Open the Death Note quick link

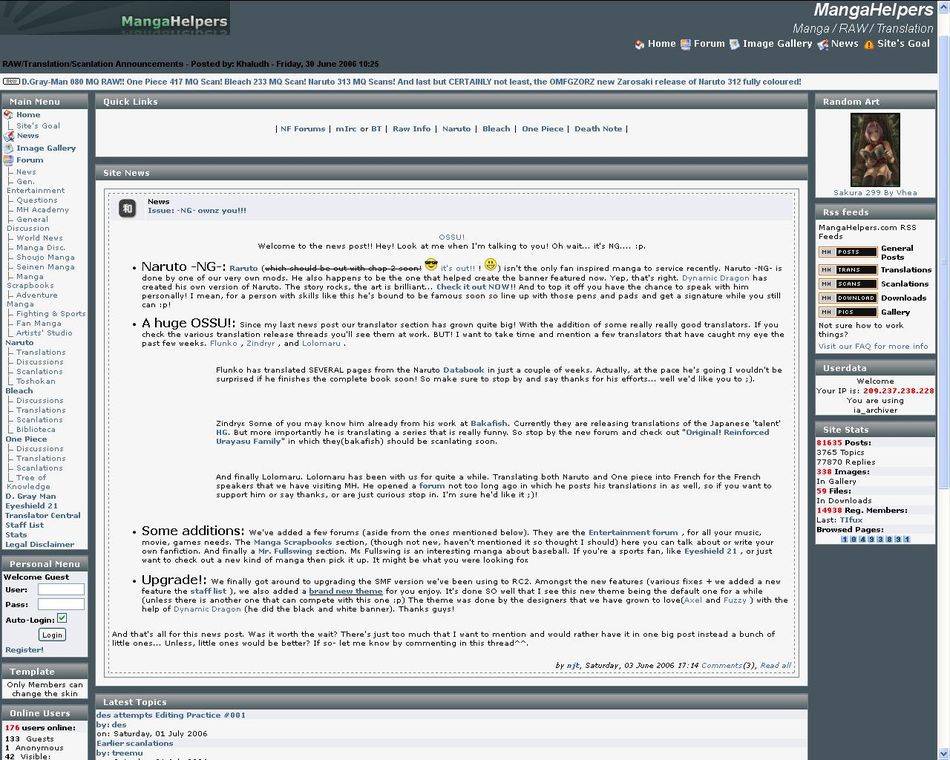pyautogui.click(x=598, y=128)
